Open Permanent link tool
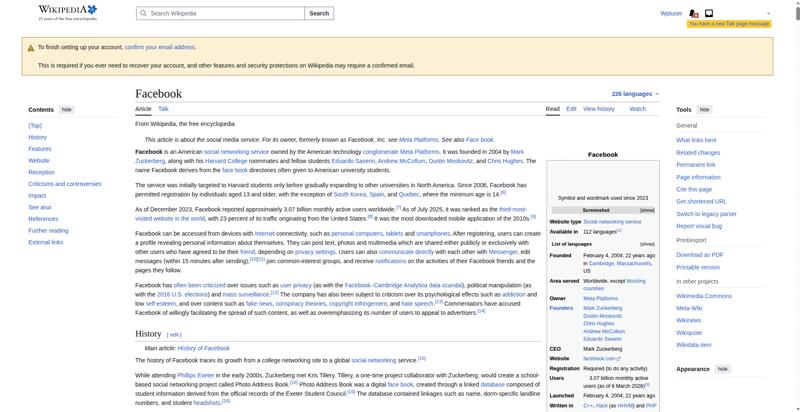Image resolution: width=800 pixels, height=412 pixels. point(696,165)
